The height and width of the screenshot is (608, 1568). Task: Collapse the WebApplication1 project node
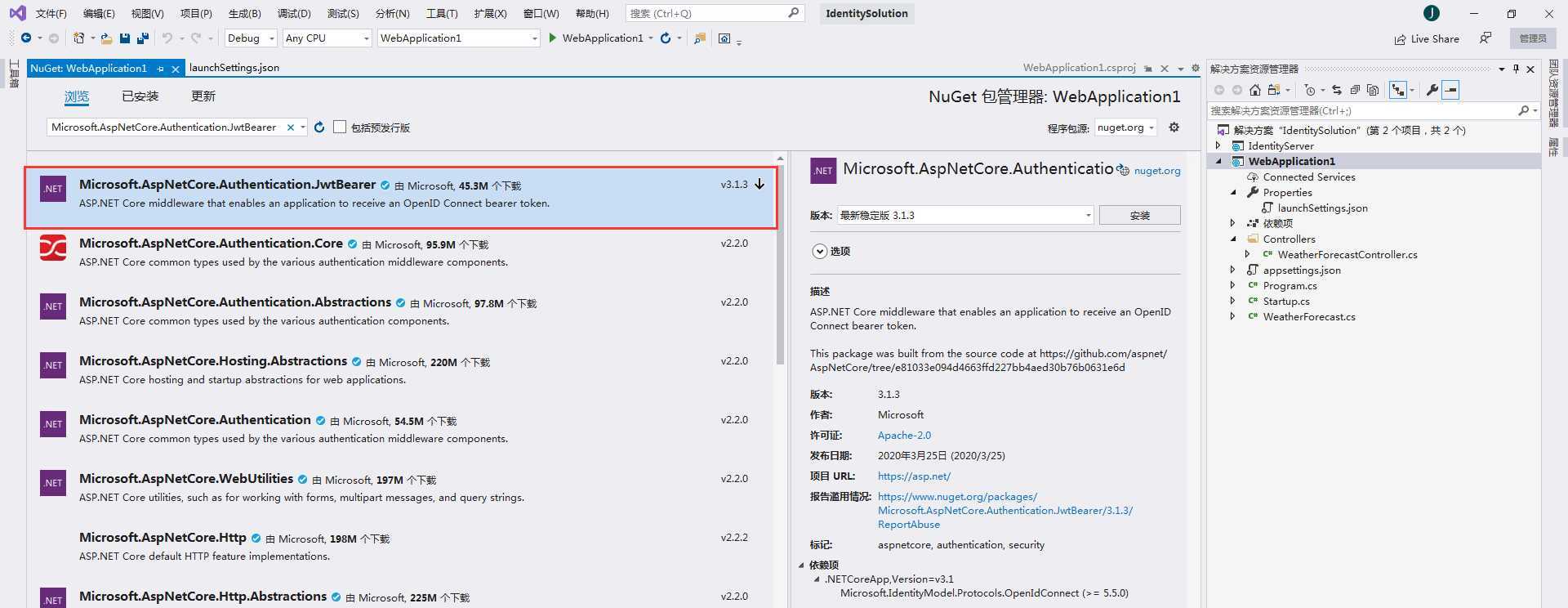tap(1218, 161)
